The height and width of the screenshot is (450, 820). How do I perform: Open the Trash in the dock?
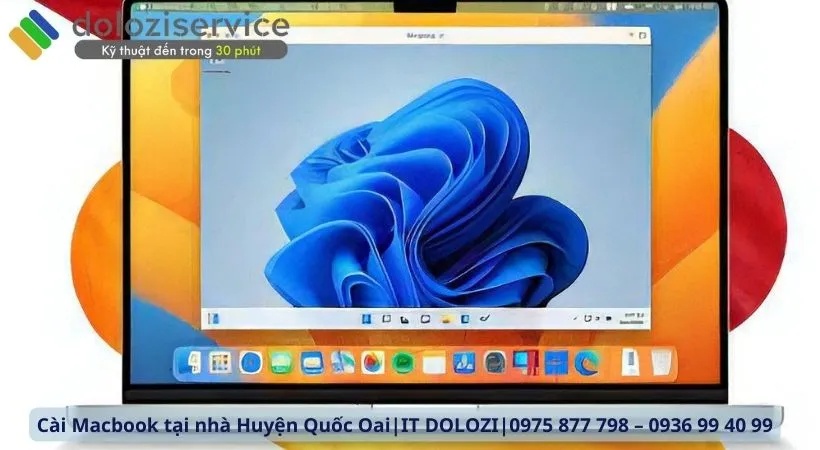661,363
